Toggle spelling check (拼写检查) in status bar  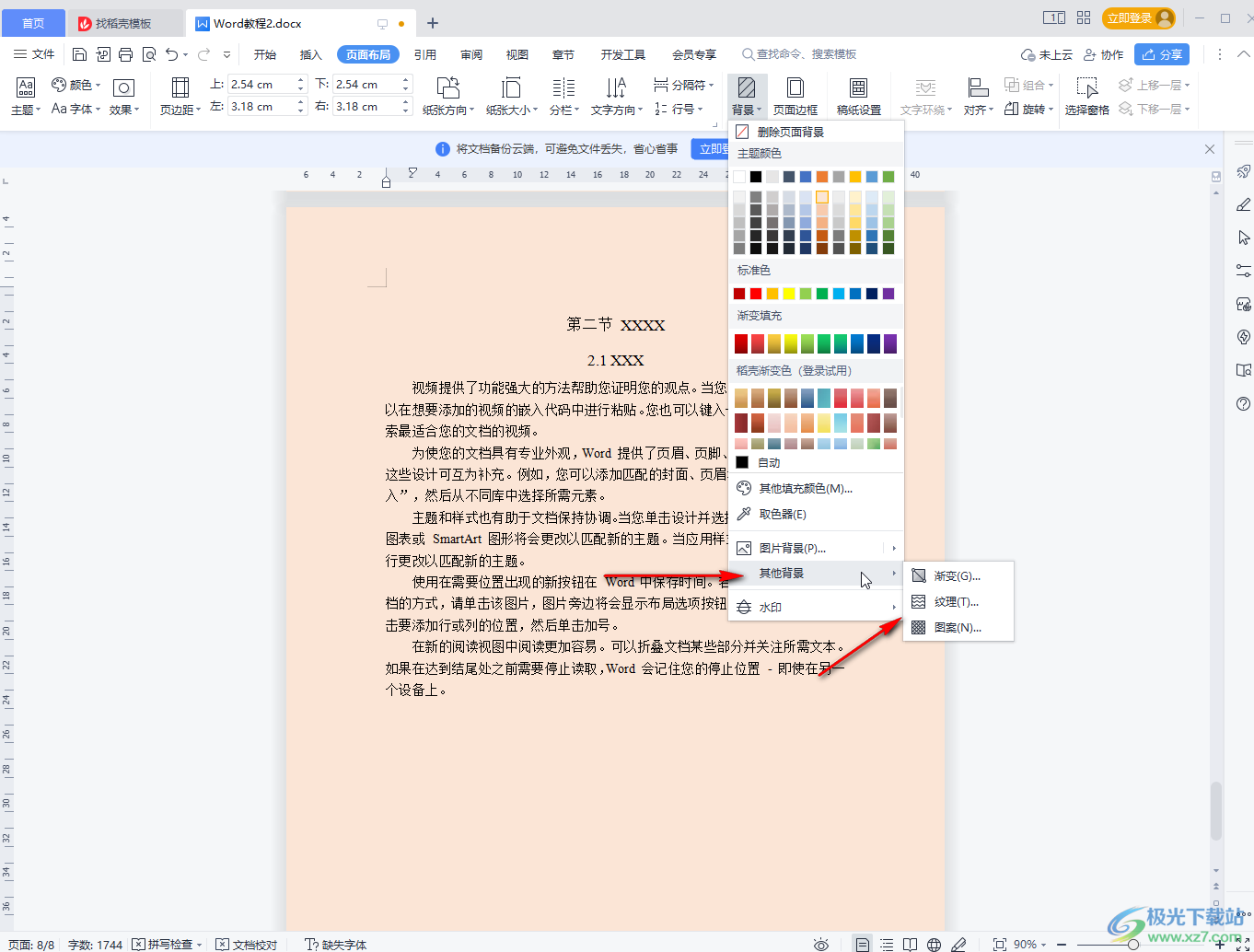167,945
